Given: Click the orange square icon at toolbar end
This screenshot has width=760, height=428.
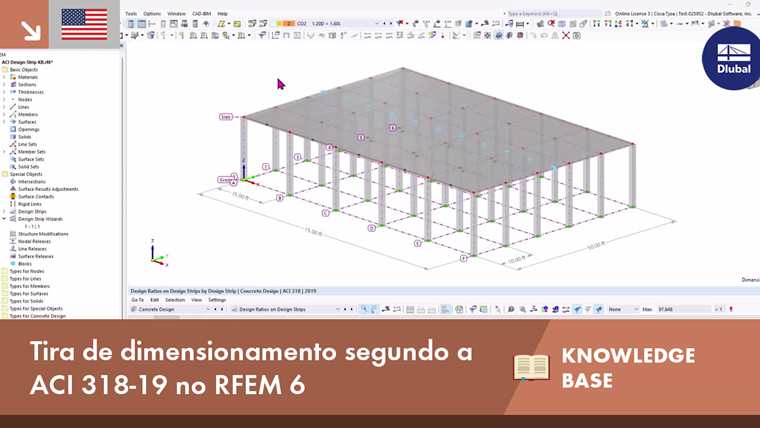Looking at the screenshot, I should [x=737, y=23].
